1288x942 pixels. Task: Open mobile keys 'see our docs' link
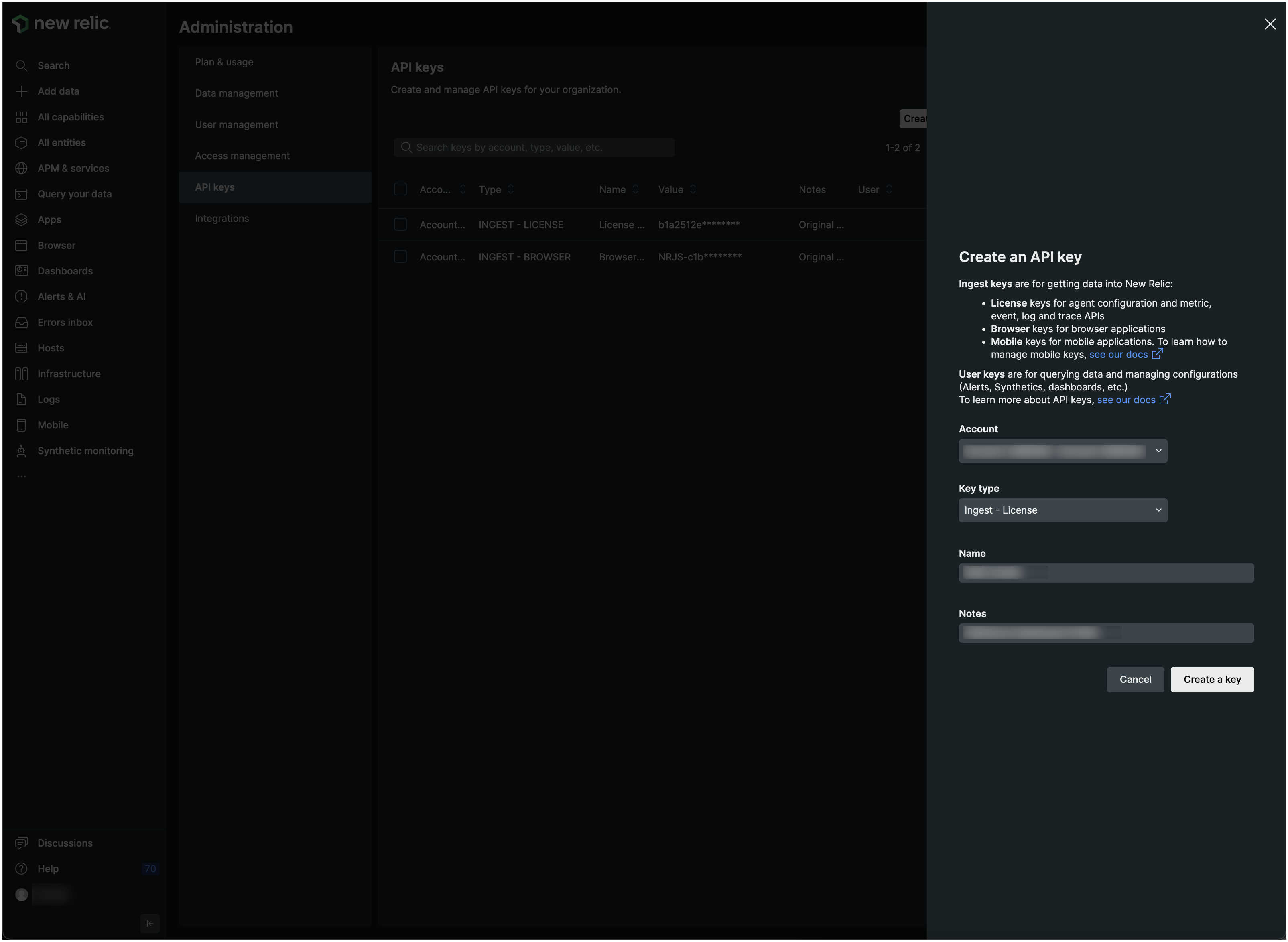[1118, 355]
